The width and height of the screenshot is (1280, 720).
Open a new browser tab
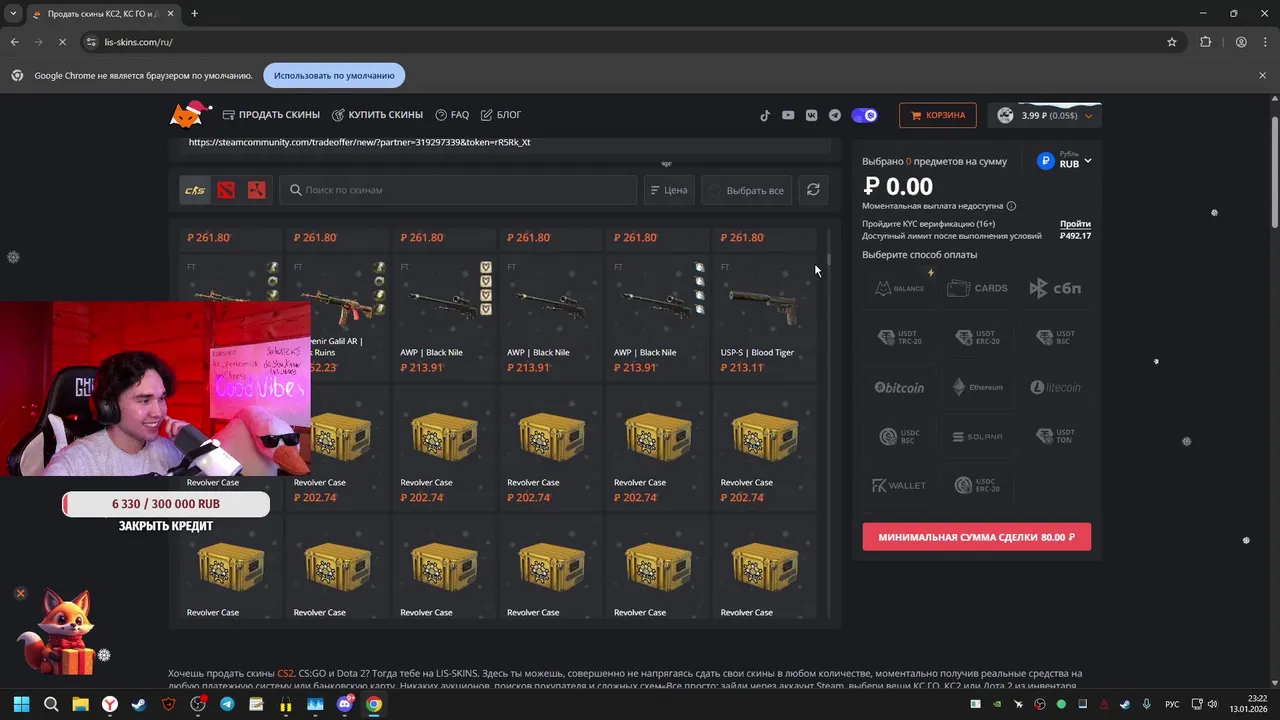coord(194,13)
